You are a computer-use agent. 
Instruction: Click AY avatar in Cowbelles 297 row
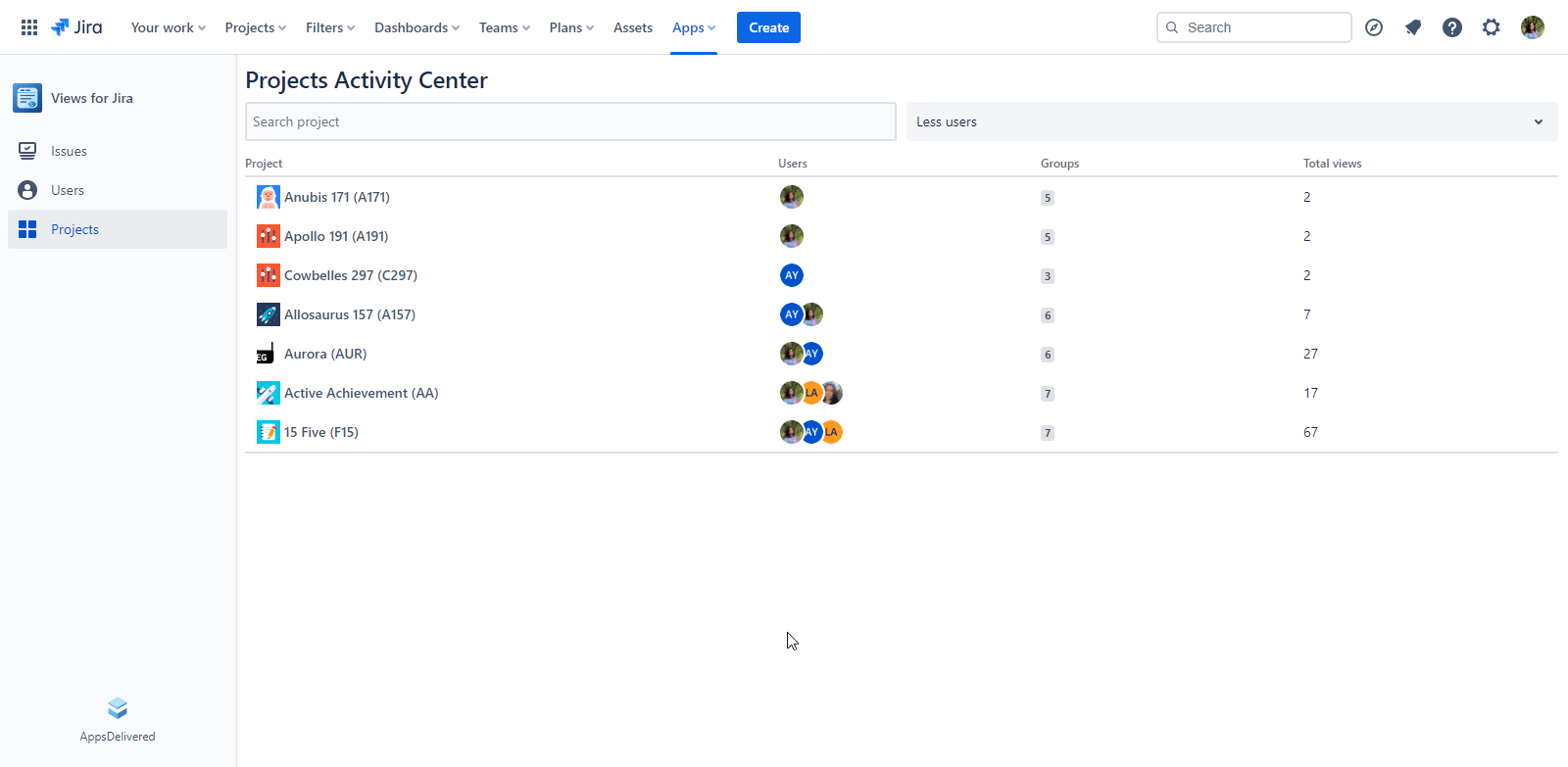[792, 275]
